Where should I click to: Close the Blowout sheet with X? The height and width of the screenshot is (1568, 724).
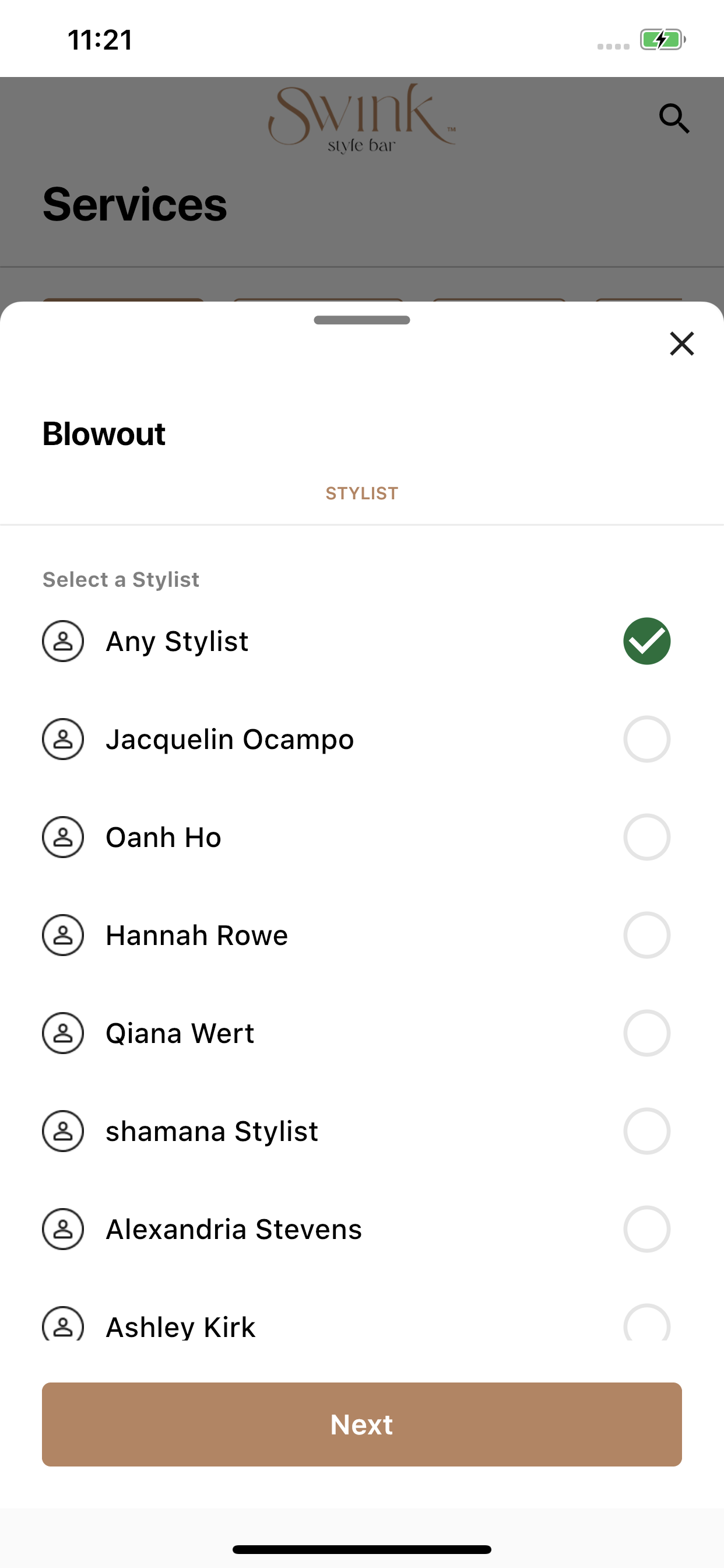coord(681,344)
